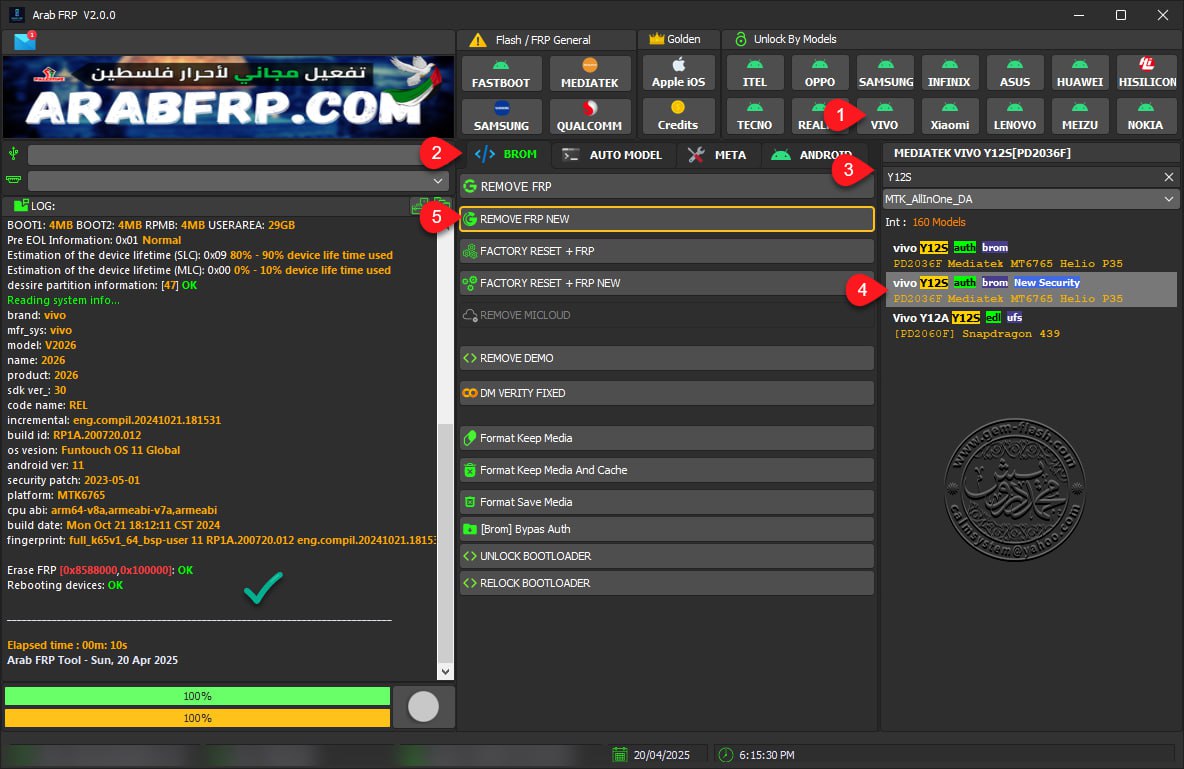Click Format Keep Media And Cache button

[x=667, y=470]
